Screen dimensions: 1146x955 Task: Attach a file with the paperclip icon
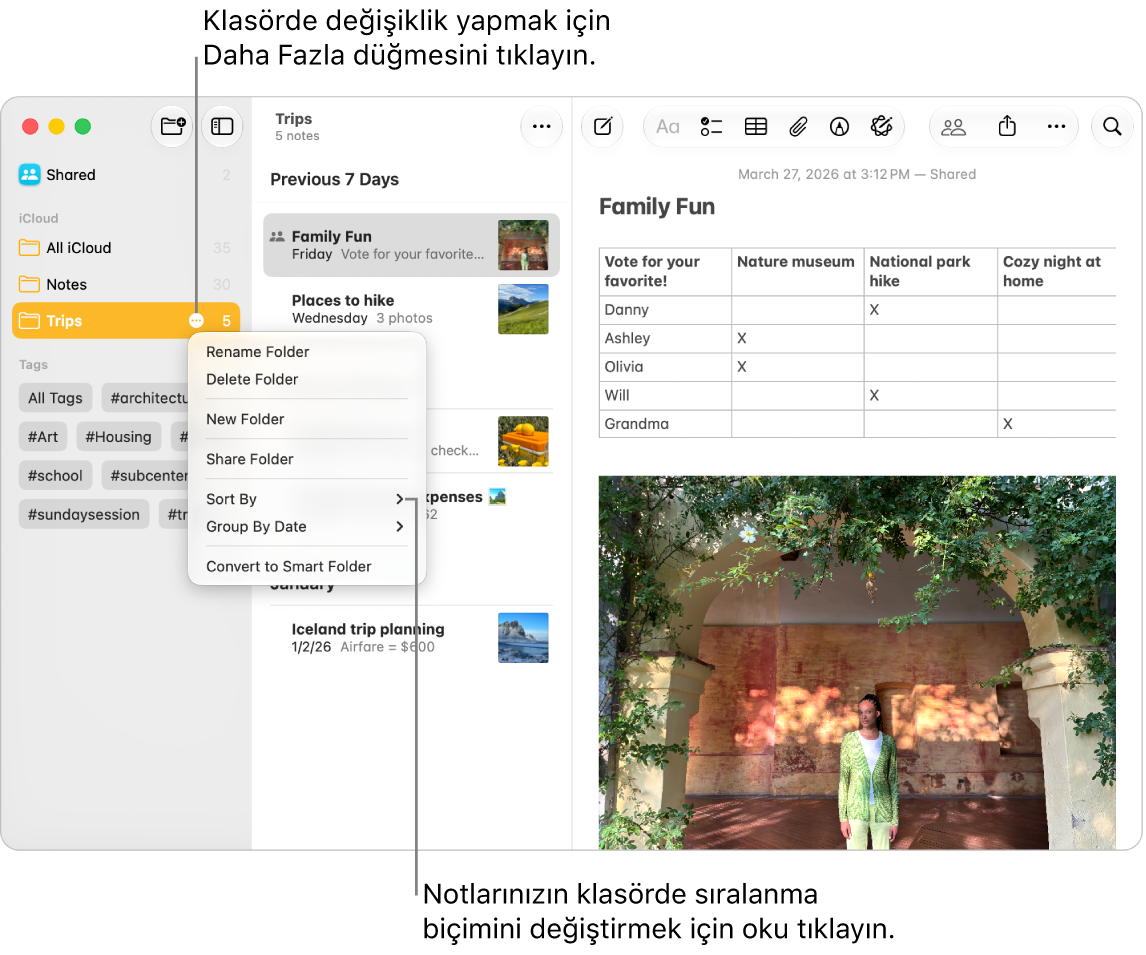797,127
